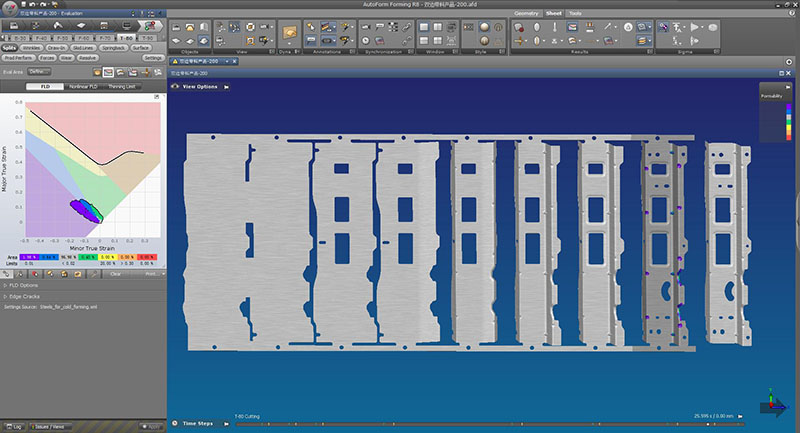The image size is (800, 433).
Task: Open the Eval Area Define dropdown
Action: click(x=38, y=72)
